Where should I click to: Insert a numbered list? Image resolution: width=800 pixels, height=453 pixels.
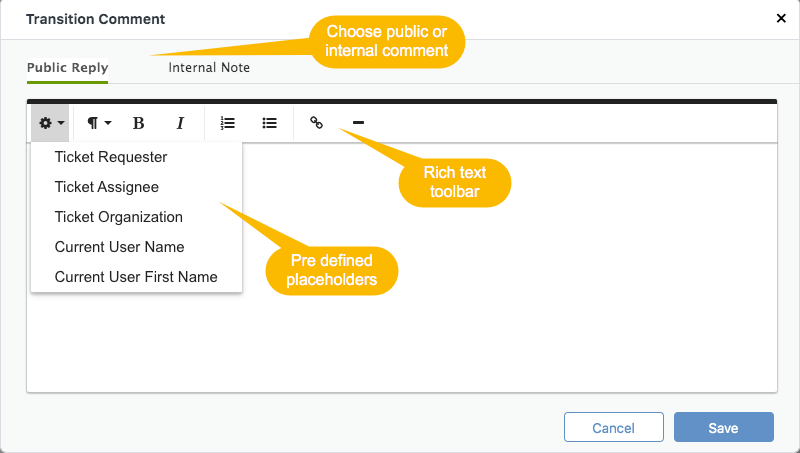click(228, 123)
